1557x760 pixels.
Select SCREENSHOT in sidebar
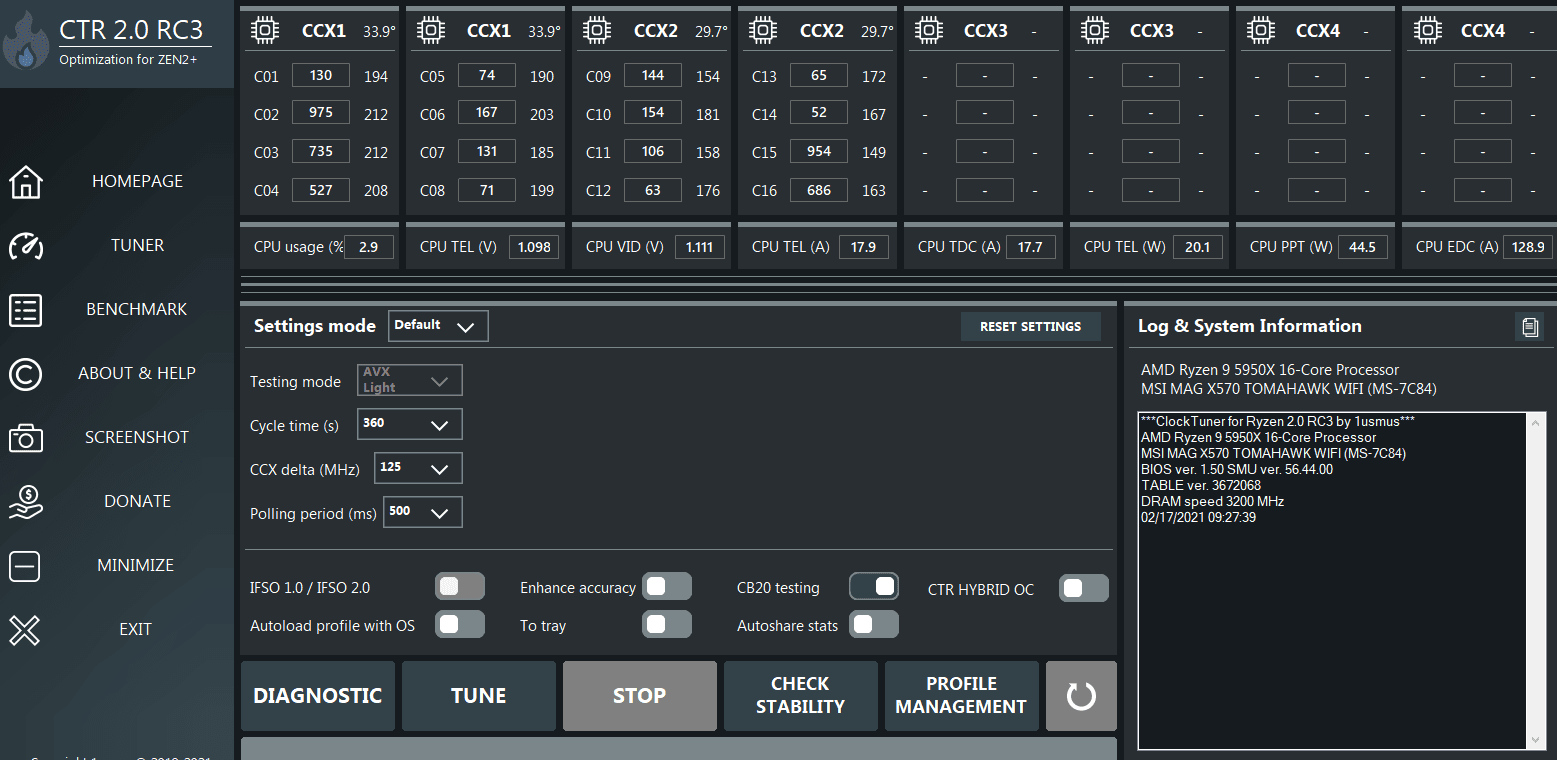(137, 437)
